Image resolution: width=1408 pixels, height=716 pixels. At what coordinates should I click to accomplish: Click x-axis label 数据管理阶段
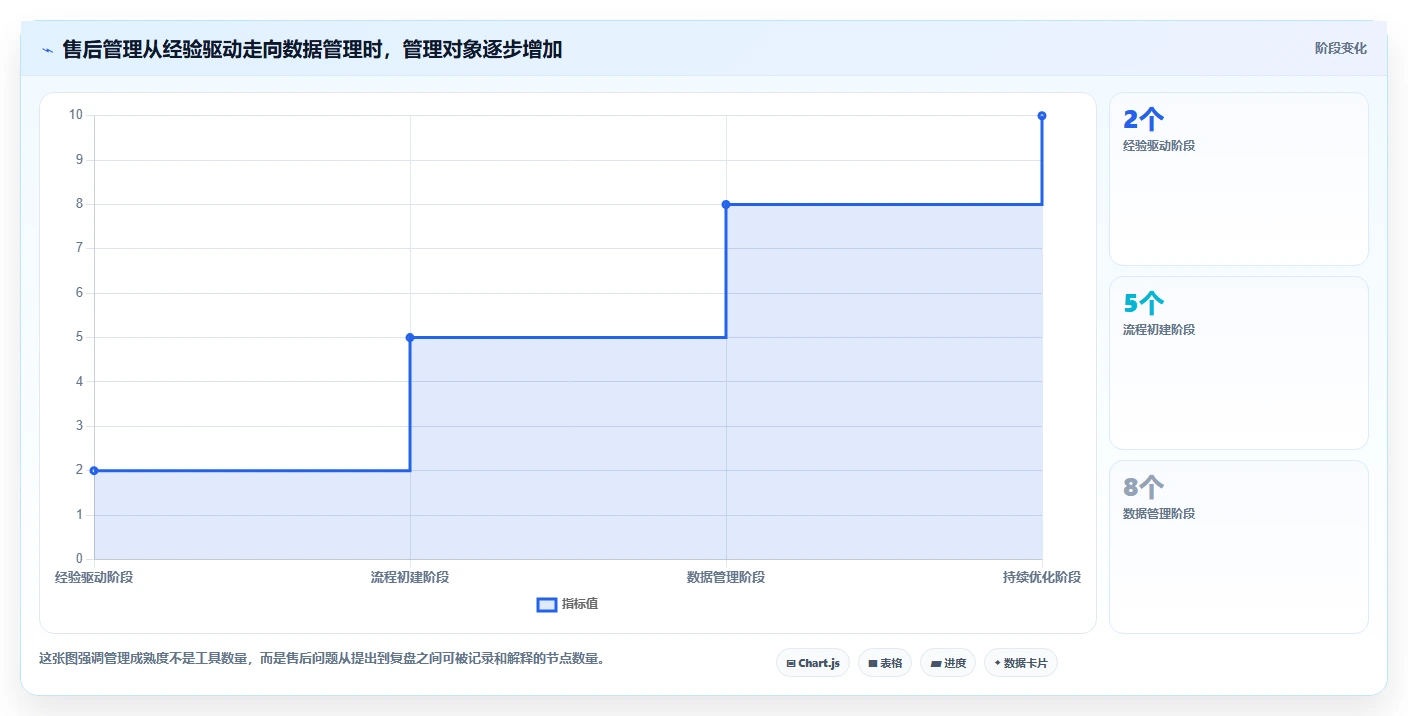726,577
